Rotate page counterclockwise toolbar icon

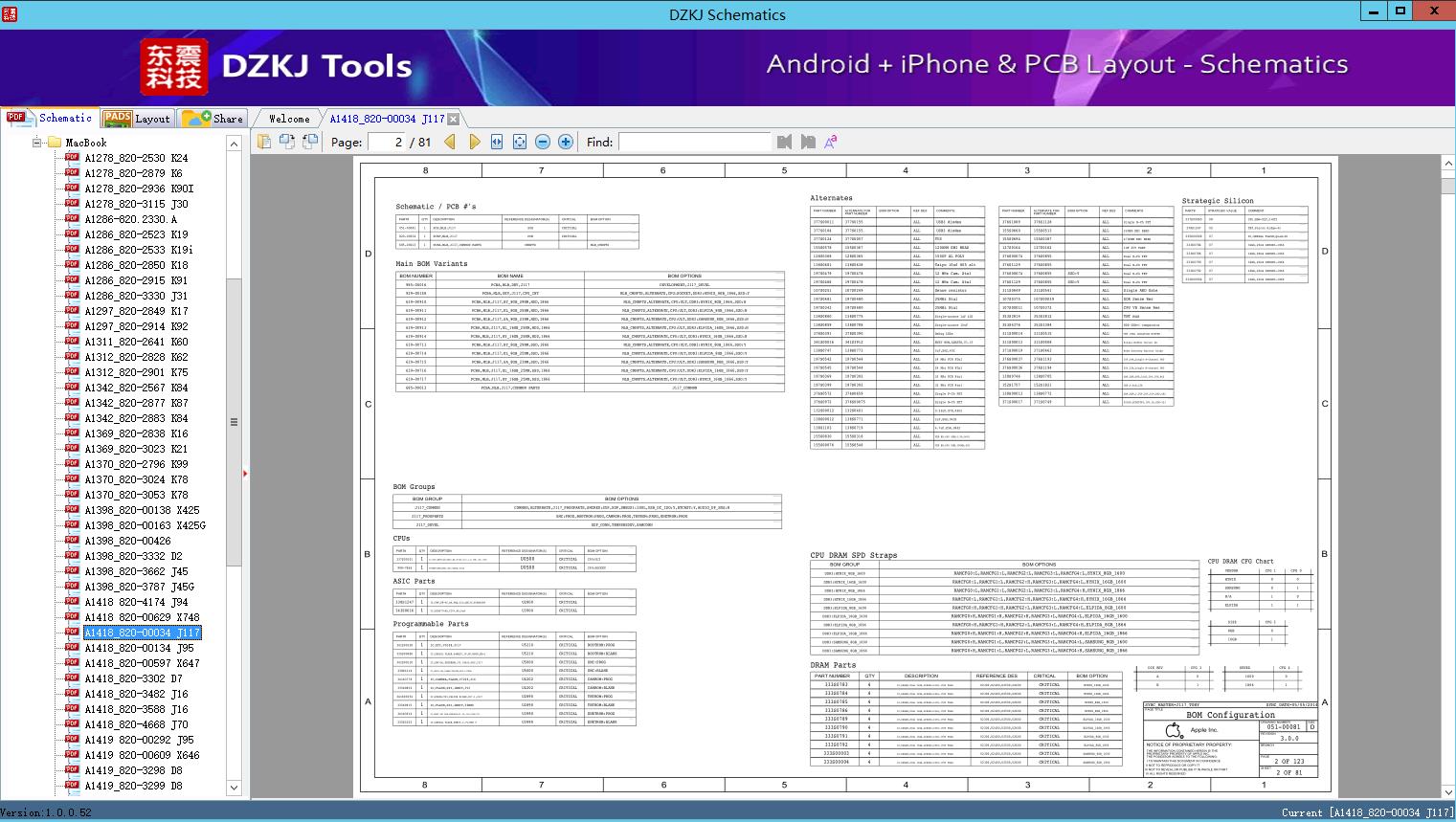[287, 142]
